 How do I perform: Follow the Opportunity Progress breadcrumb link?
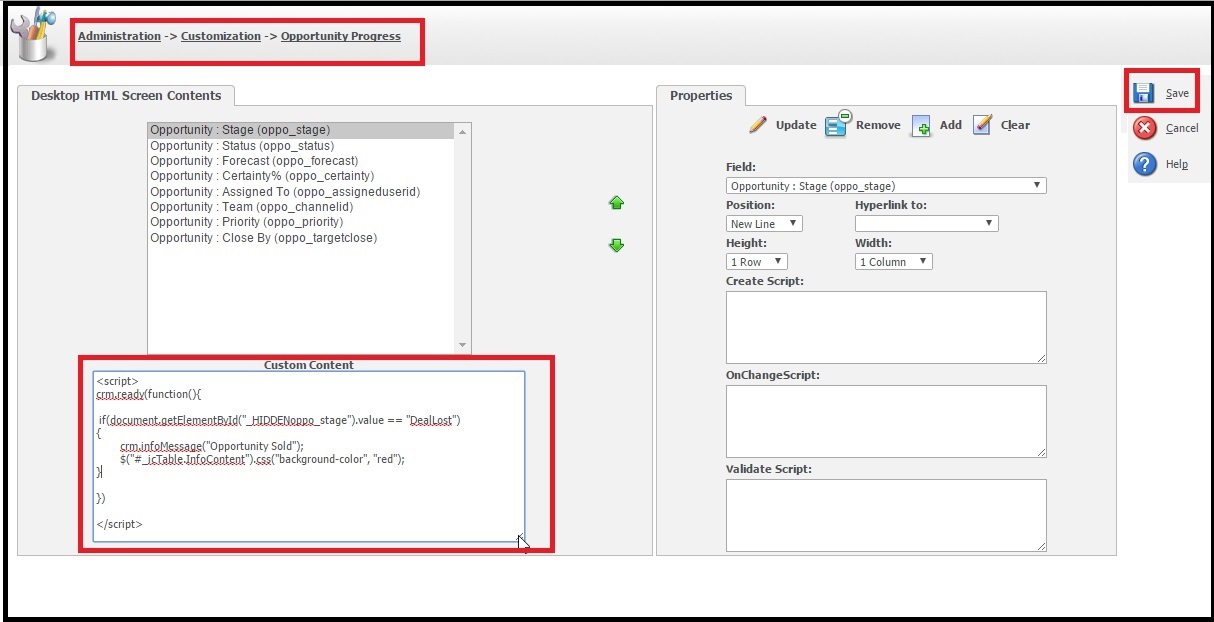point(341,36)
